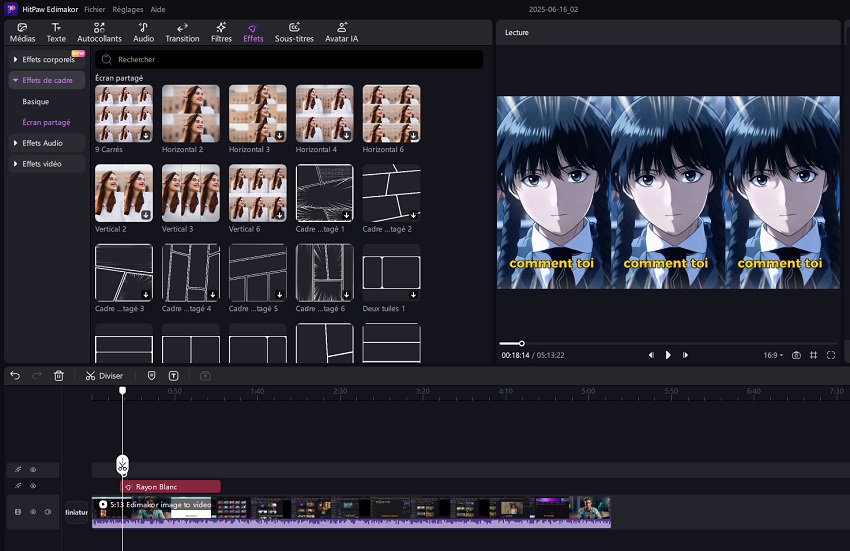Enter fullscreen preview mode
The image size is (850, 551).
[830, 355]
